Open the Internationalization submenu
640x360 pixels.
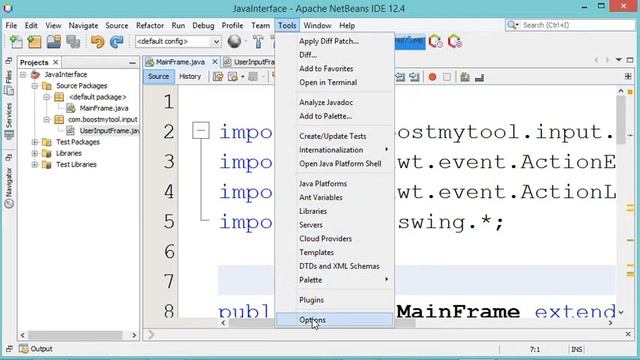pos(334,150)
